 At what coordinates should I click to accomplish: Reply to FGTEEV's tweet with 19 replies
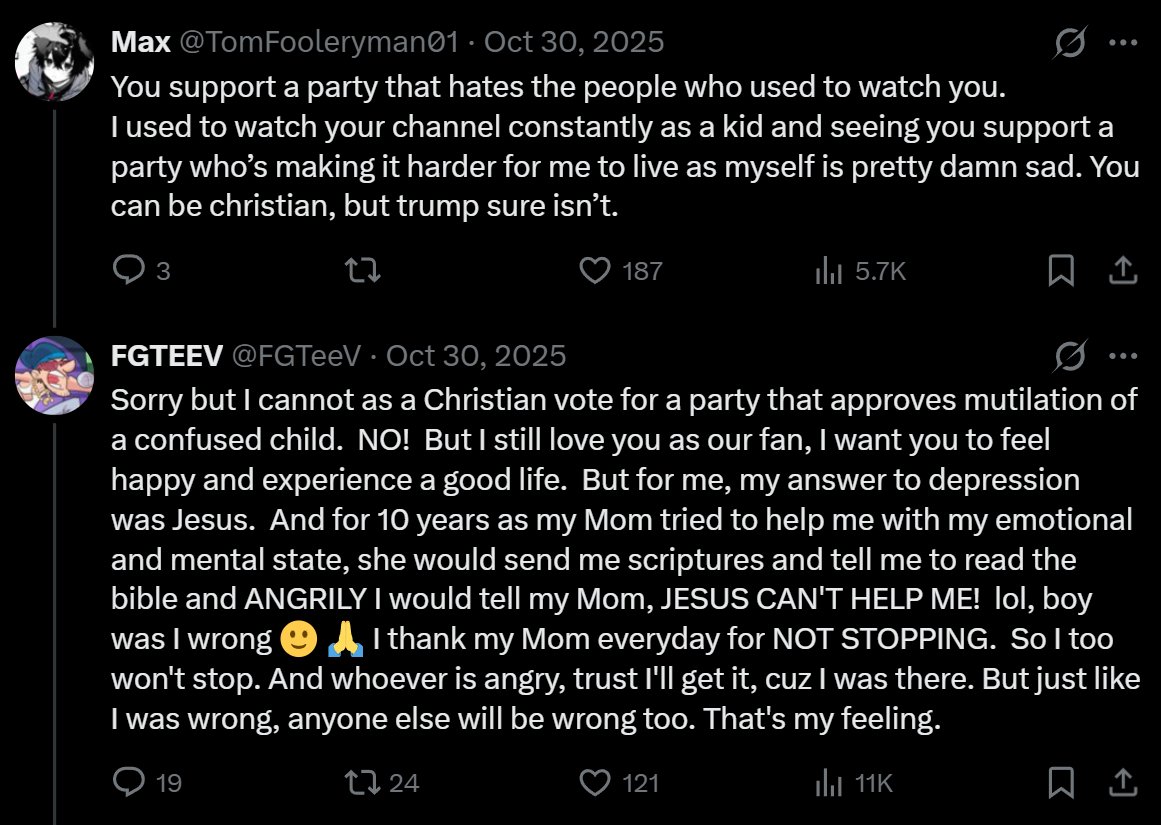(129, 782)
